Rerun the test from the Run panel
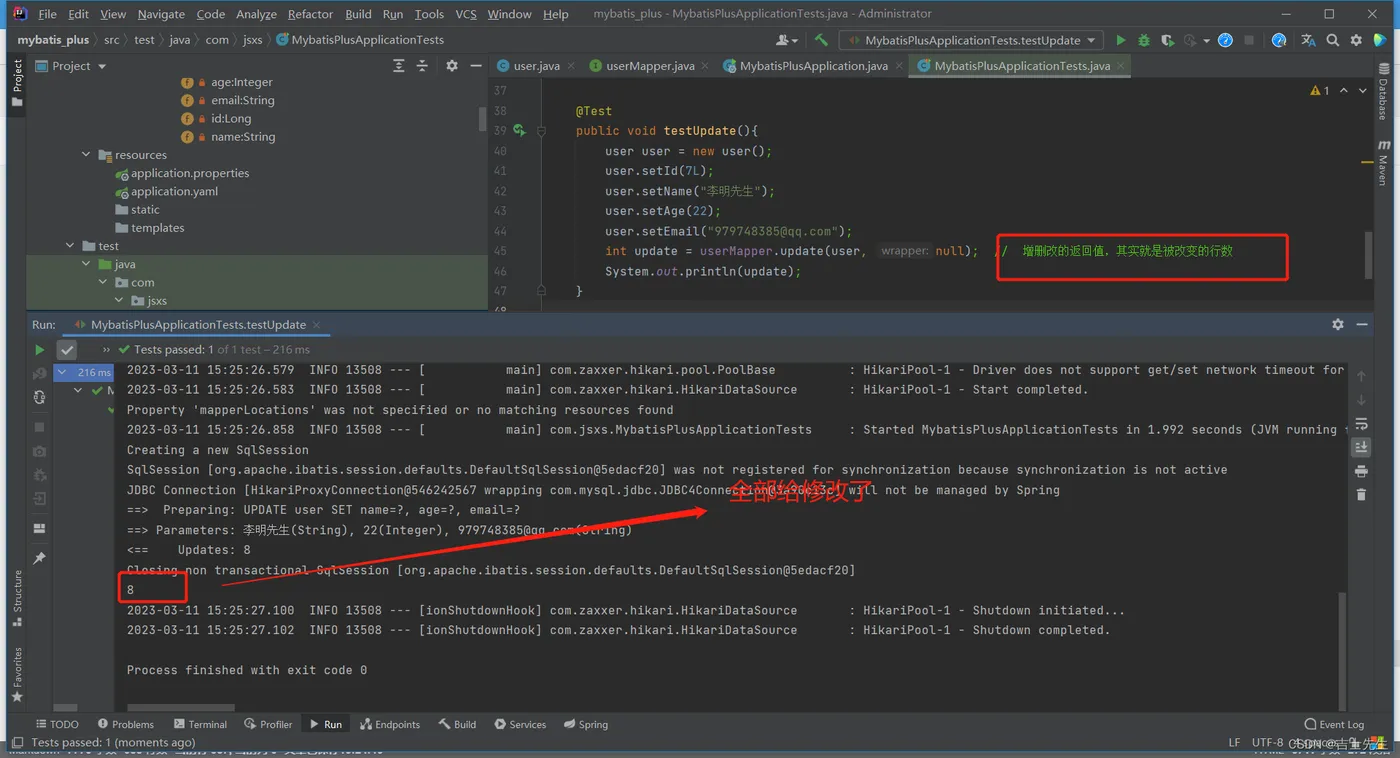This screenshot has width=1400, height=758. coord(39,350)
